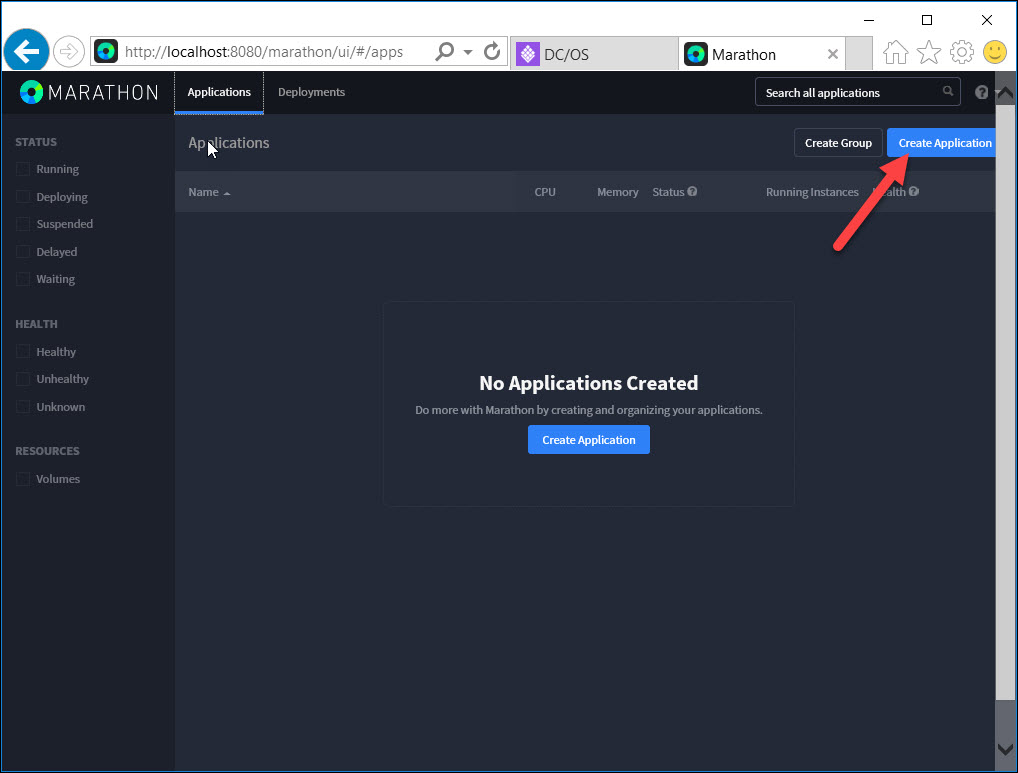Check the Unknown health filter
The height and width of the screenshot is (773, 1018).
coord(23,407)
